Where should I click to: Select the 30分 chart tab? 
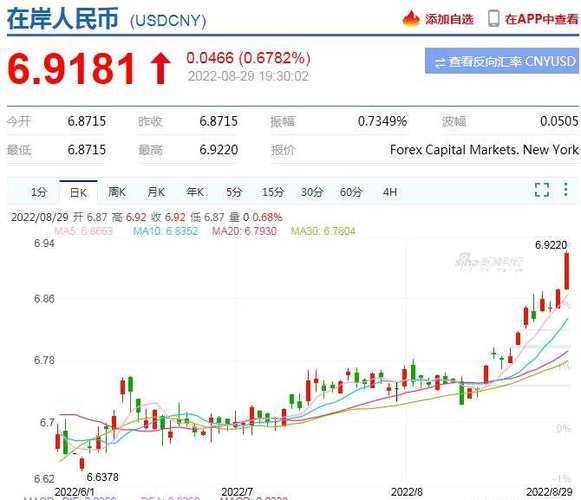click(312, 192)
